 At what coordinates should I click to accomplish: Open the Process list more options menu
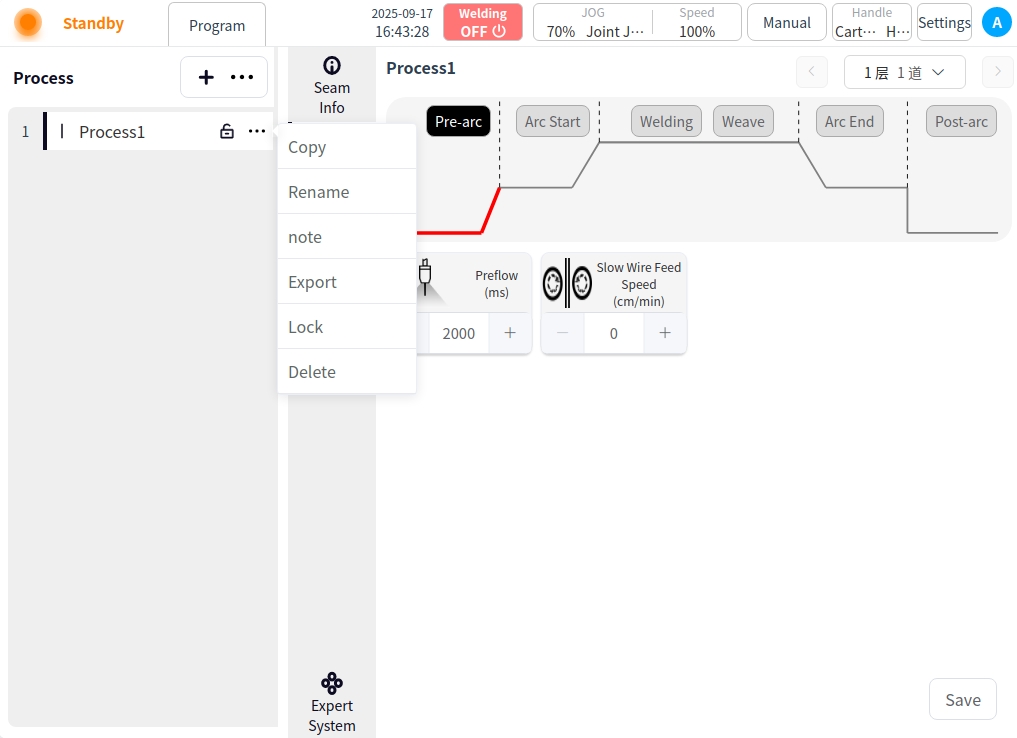pos(242,77)
